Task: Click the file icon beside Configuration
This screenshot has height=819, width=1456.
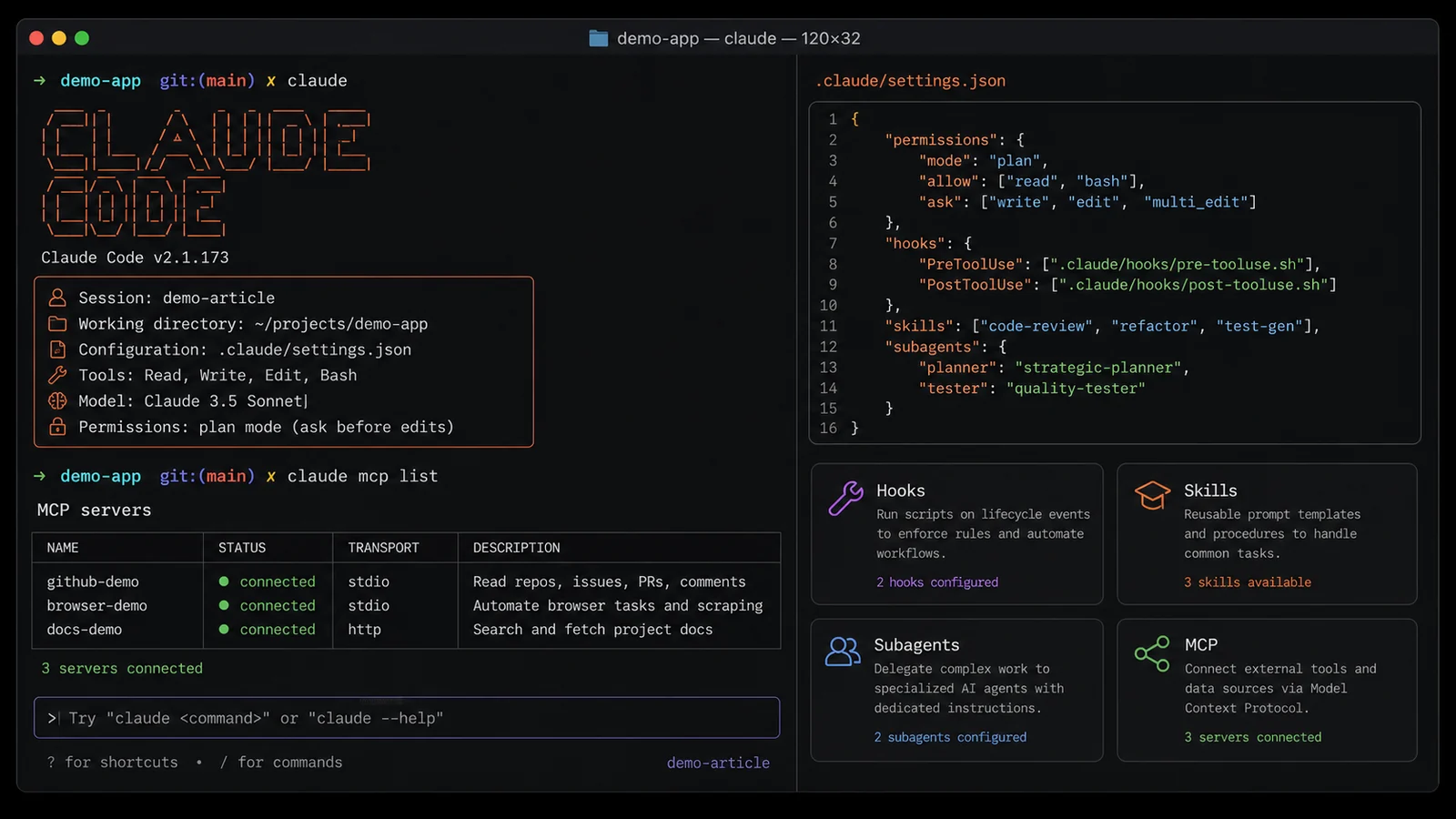Action: tap(57, 349)
